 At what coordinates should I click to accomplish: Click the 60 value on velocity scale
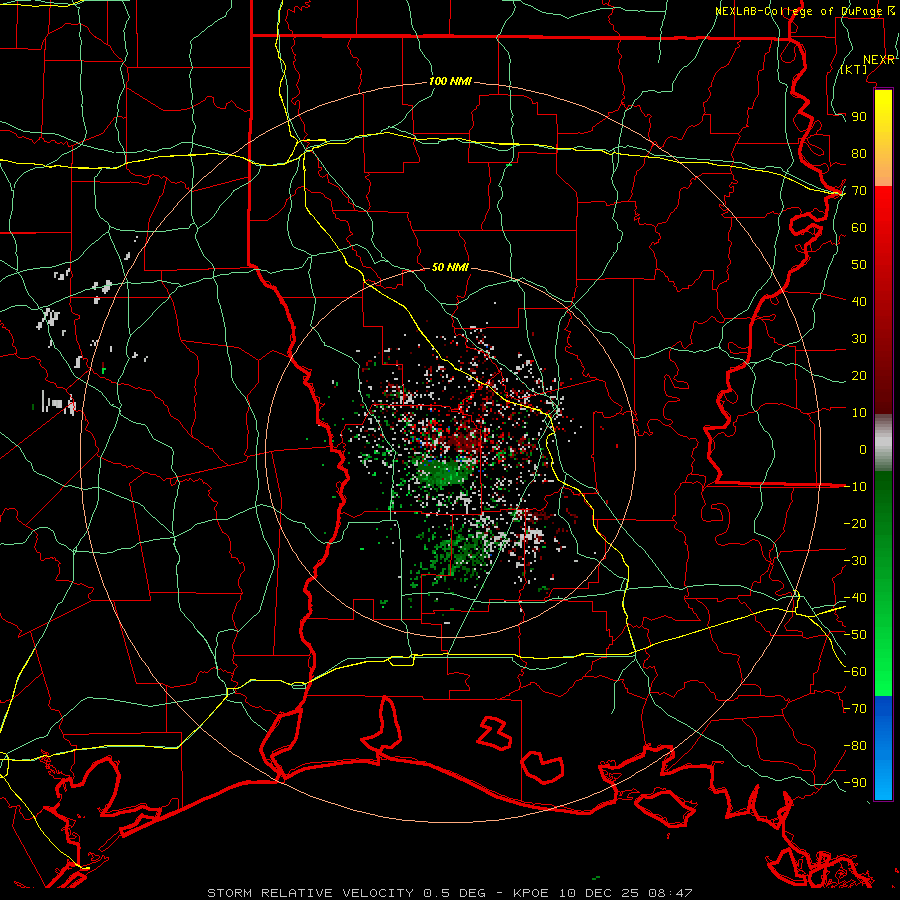[859, 228]
